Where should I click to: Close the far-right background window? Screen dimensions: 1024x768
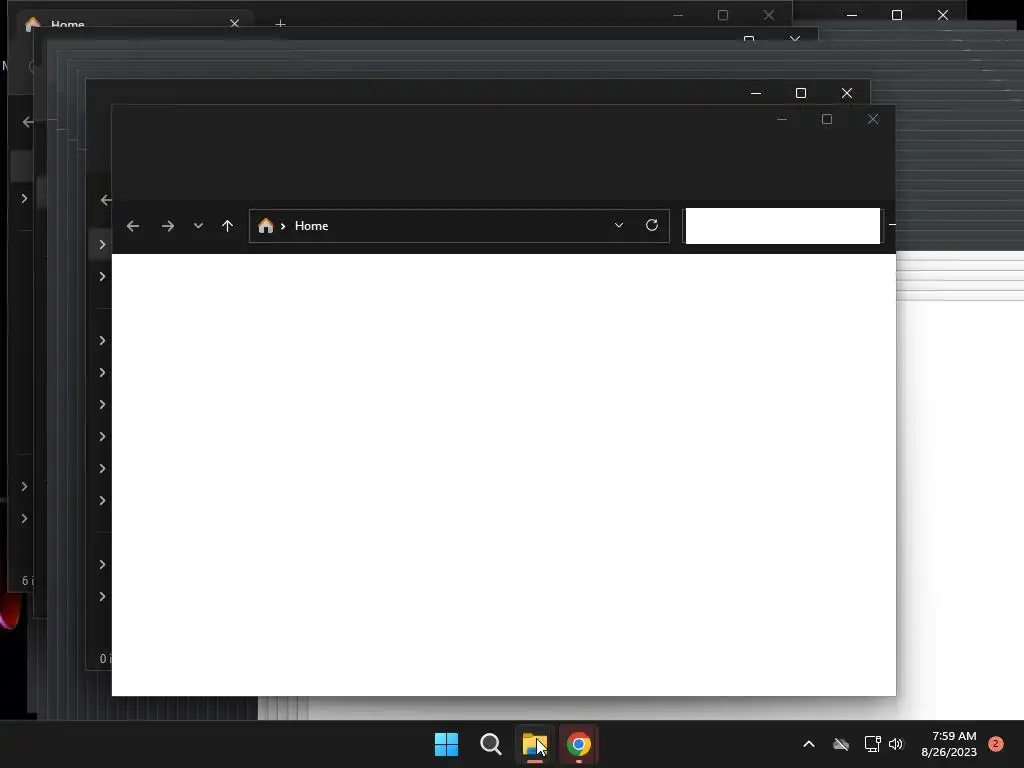942,15
